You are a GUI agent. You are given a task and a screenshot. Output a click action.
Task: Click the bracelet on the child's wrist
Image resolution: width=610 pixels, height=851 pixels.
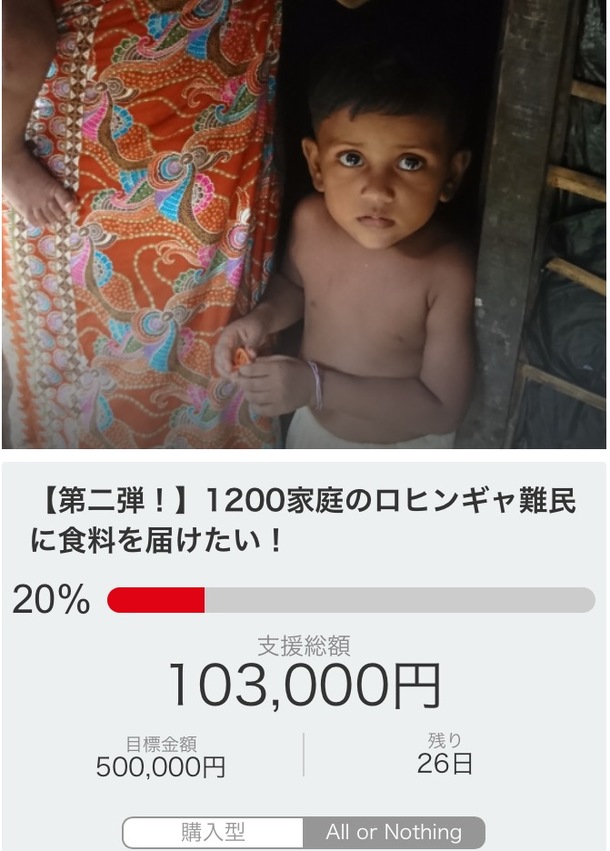[x=317, y=385]
